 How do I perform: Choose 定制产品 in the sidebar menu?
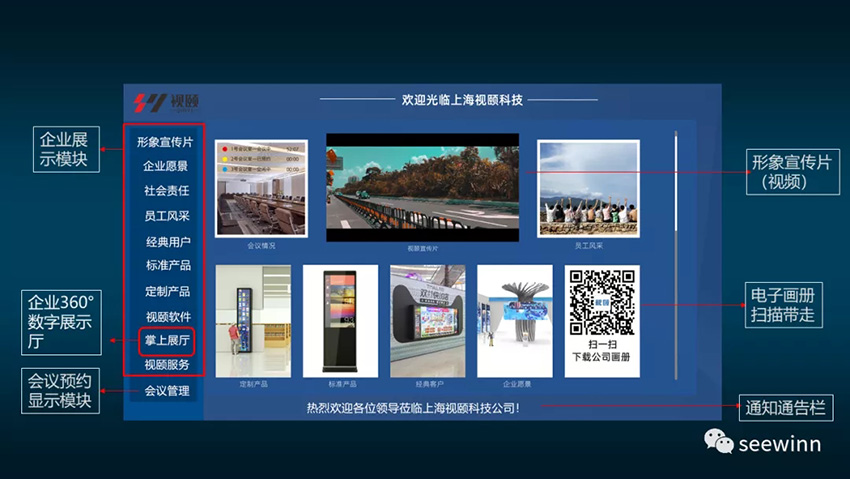(x=165, y=291)
